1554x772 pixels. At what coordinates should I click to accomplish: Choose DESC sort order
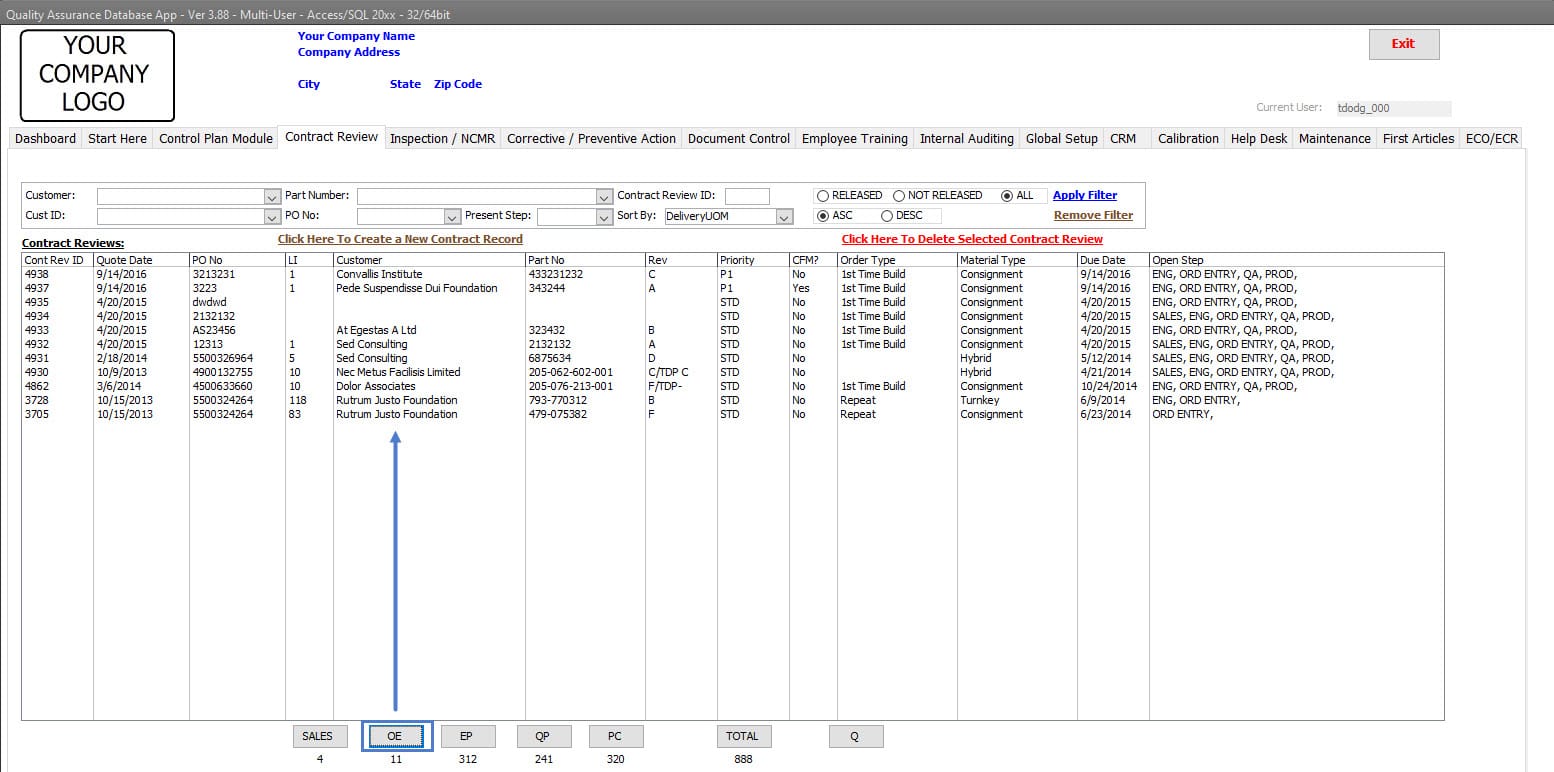click(887, 216)
